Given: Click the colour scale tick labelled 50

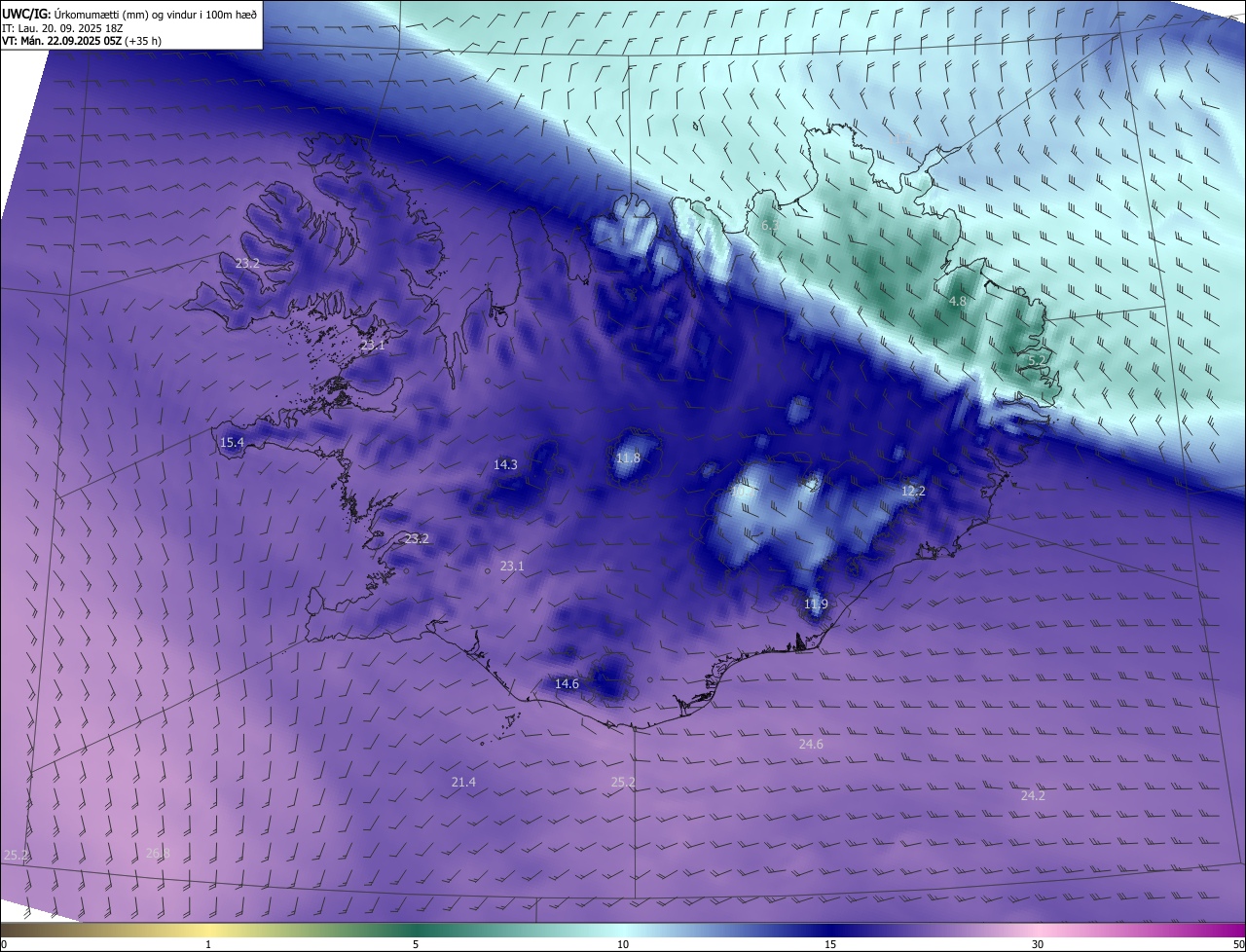Looking at the screenshot, I should point(1238,944).
